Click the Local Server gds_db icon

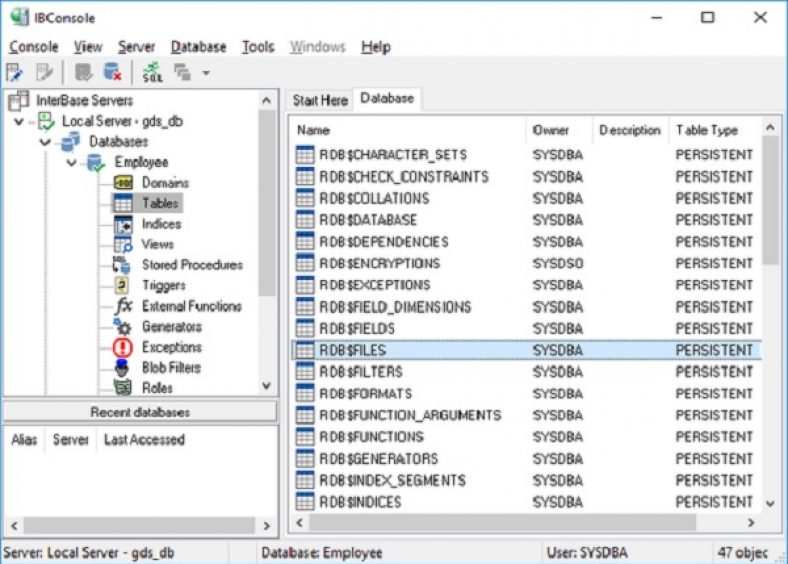point(46,121)
